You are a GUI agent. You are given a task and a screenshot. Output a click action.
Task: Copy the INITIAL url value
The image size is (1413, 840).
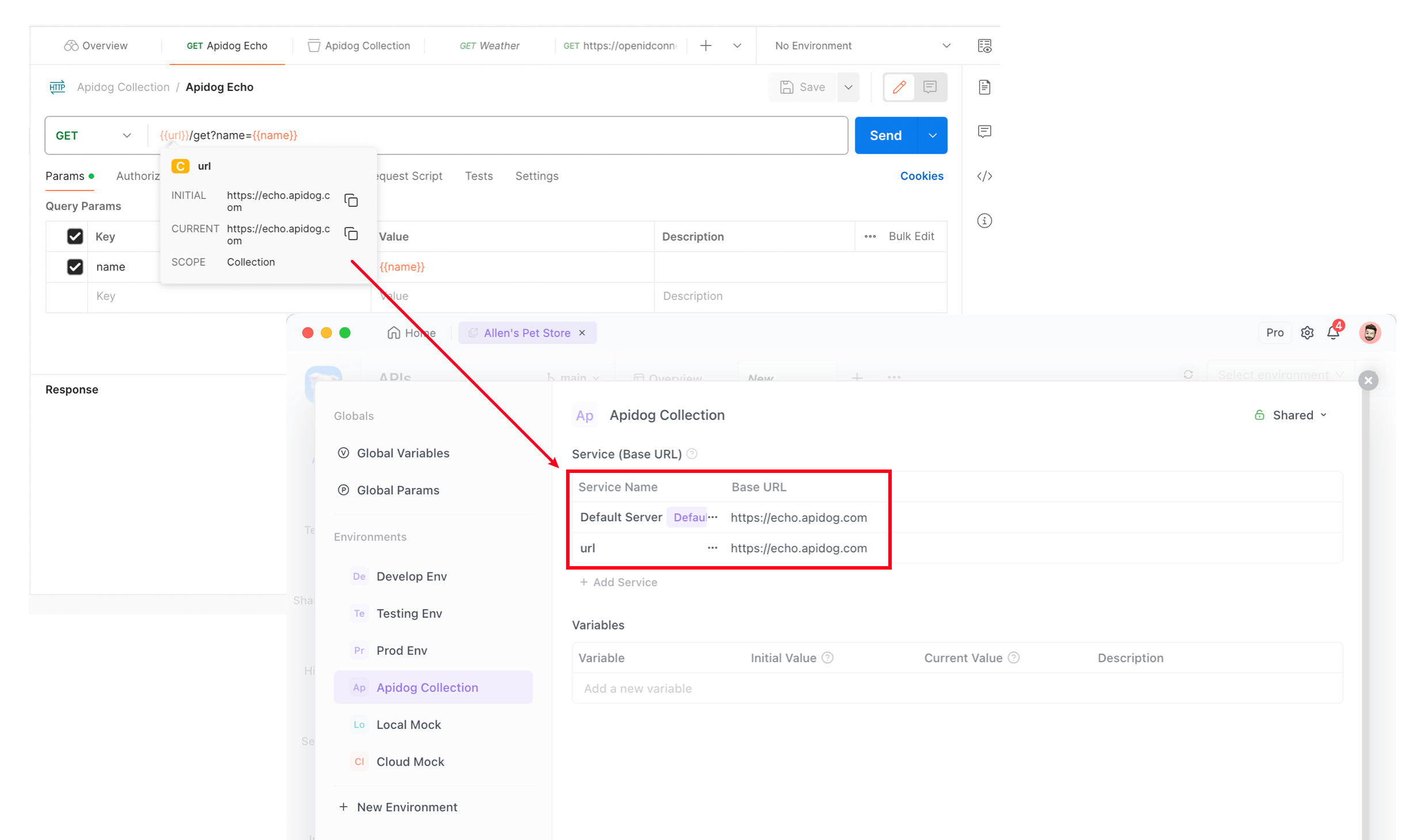pyautogui.click(x=351, y=200)
